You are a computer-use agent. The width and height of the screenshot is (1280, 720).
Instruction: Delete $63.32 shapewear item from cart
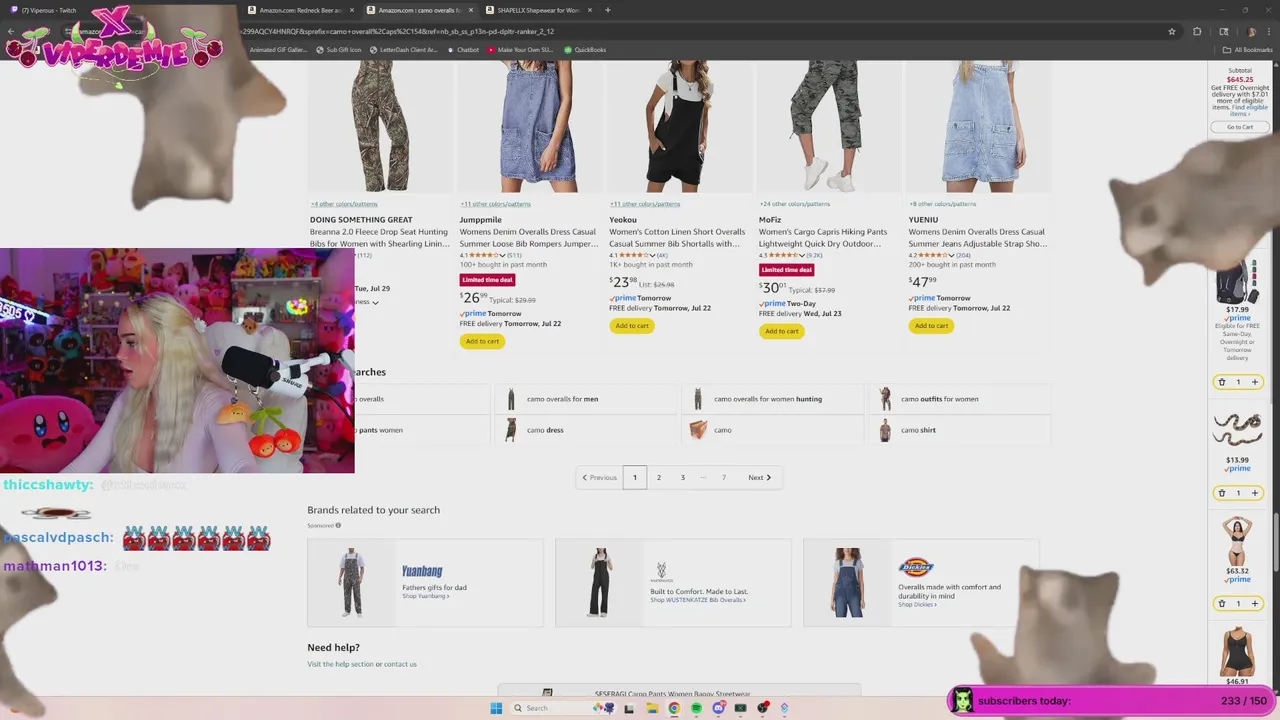1221,604
